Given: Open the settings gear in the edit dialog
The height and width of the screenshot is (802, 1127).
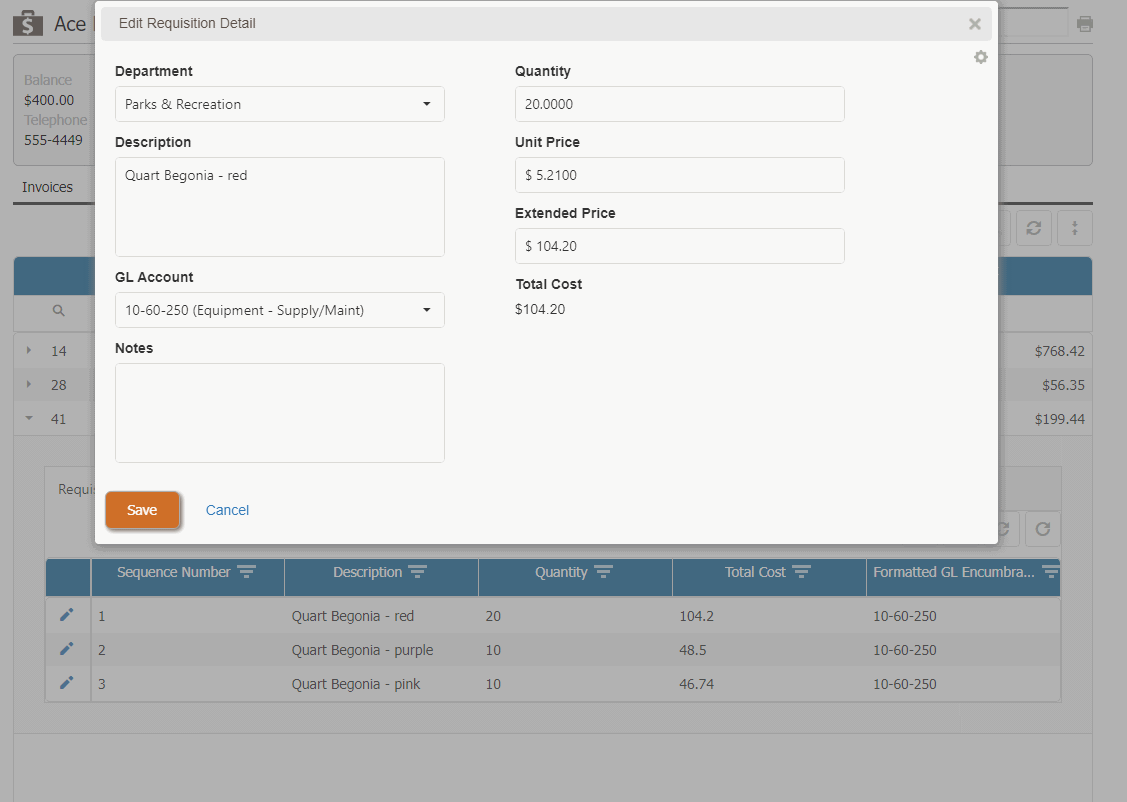Looking at the screenshot, I should 981,57.
